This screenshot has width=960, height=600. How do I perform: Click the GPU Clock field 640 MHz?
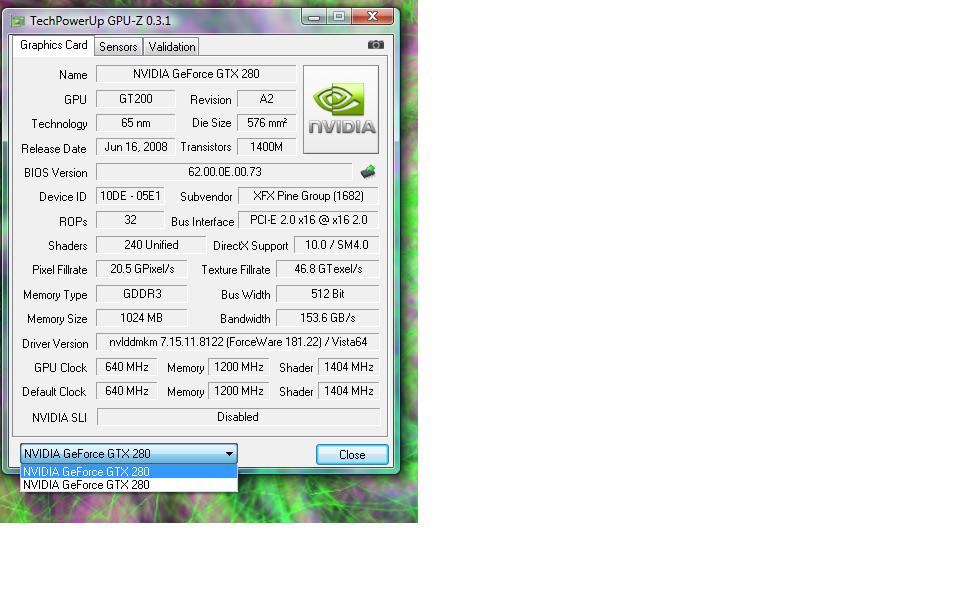[x=127, y=367]
